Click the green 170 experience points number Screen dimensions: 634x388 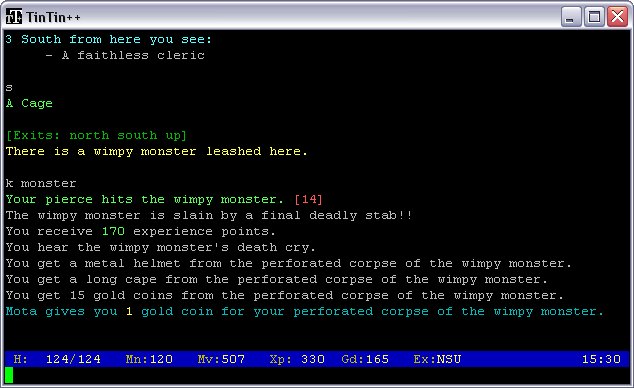[x=113, y=231]
